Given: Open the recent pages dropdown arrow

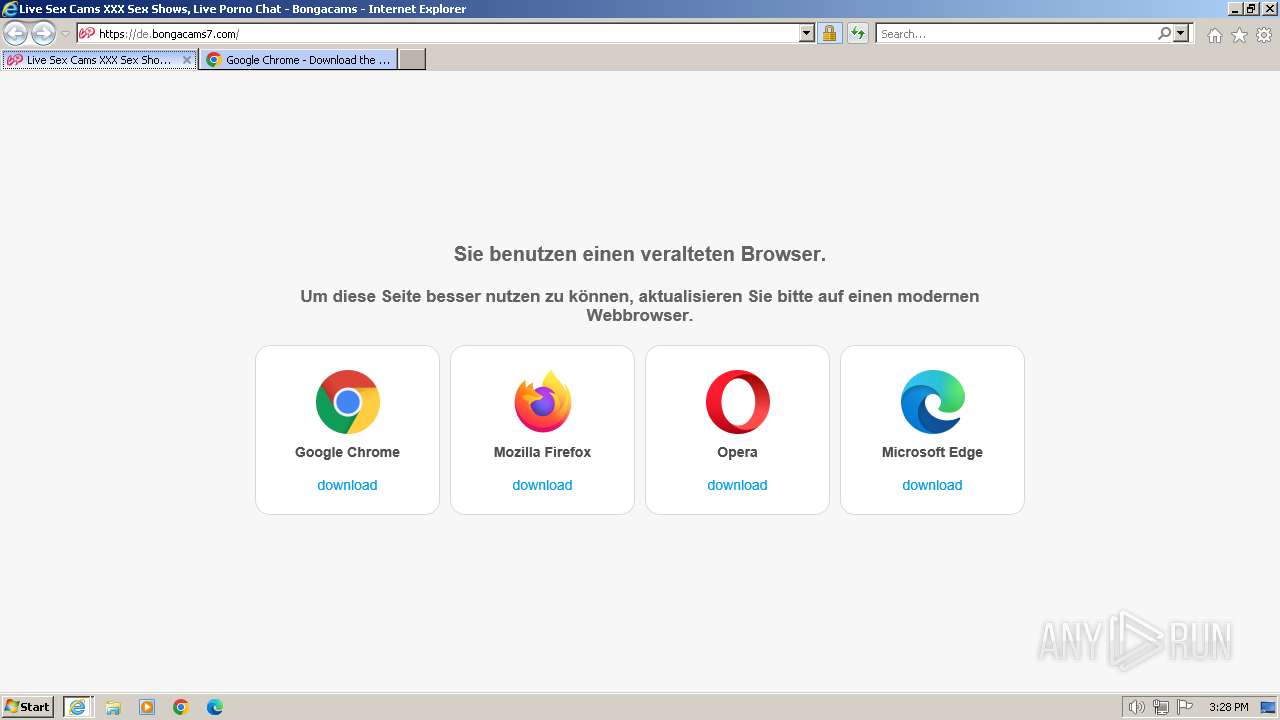Looking at the screenshot, I should tap(65, 34).
